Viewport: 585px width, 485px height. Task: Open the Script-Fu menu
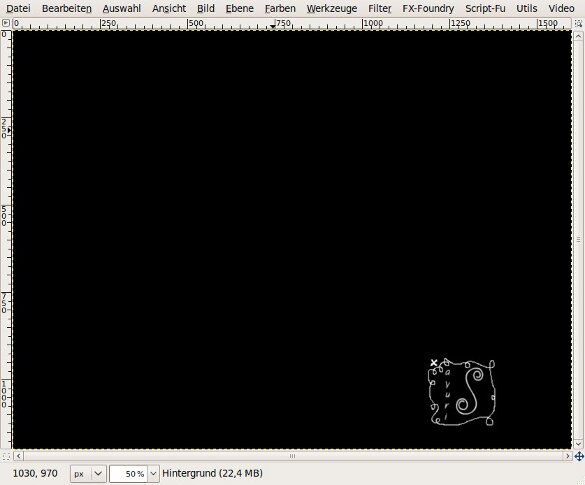485,8
